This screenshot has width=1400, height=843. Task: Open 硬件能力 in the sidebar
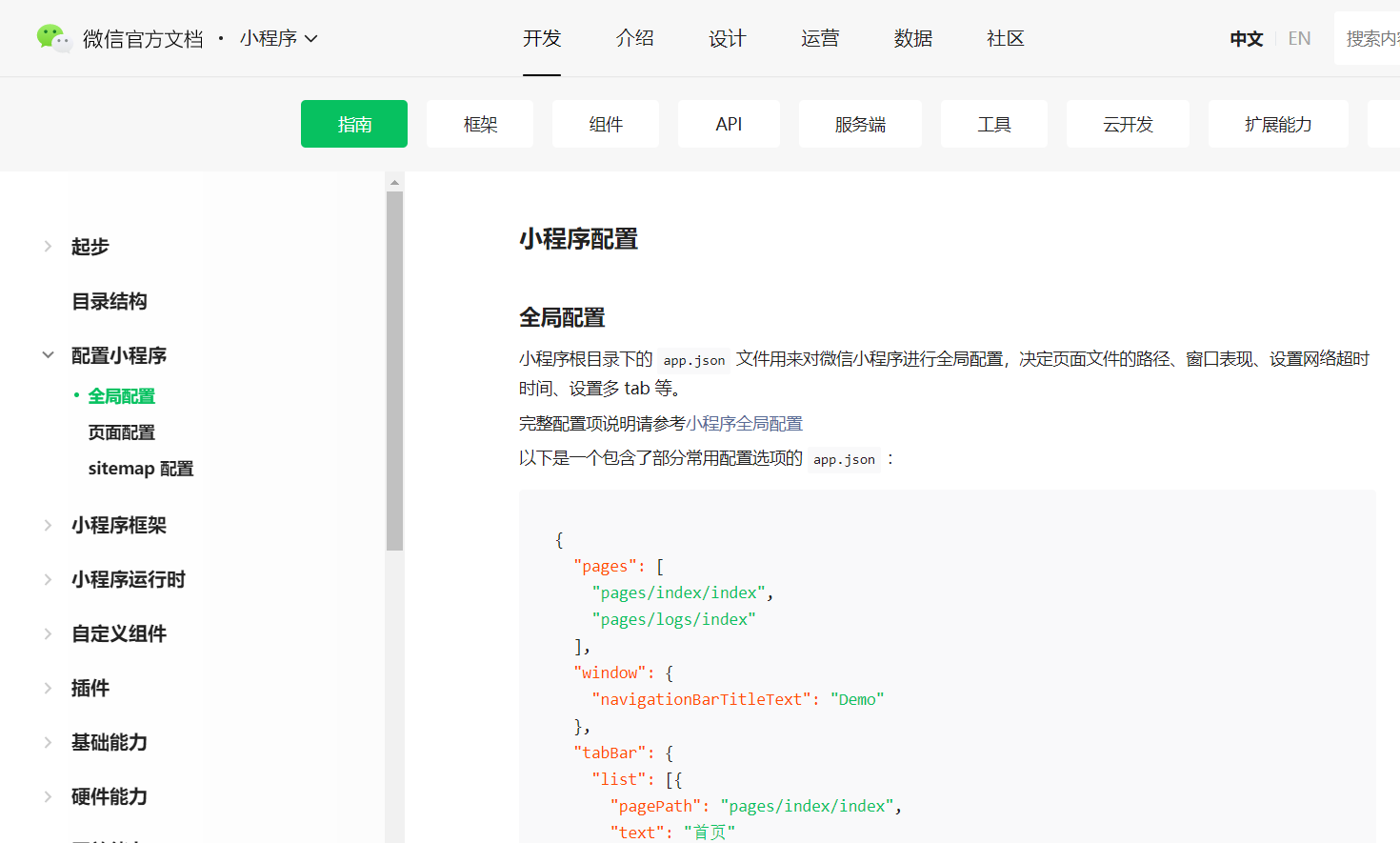[x=110, y=796]
